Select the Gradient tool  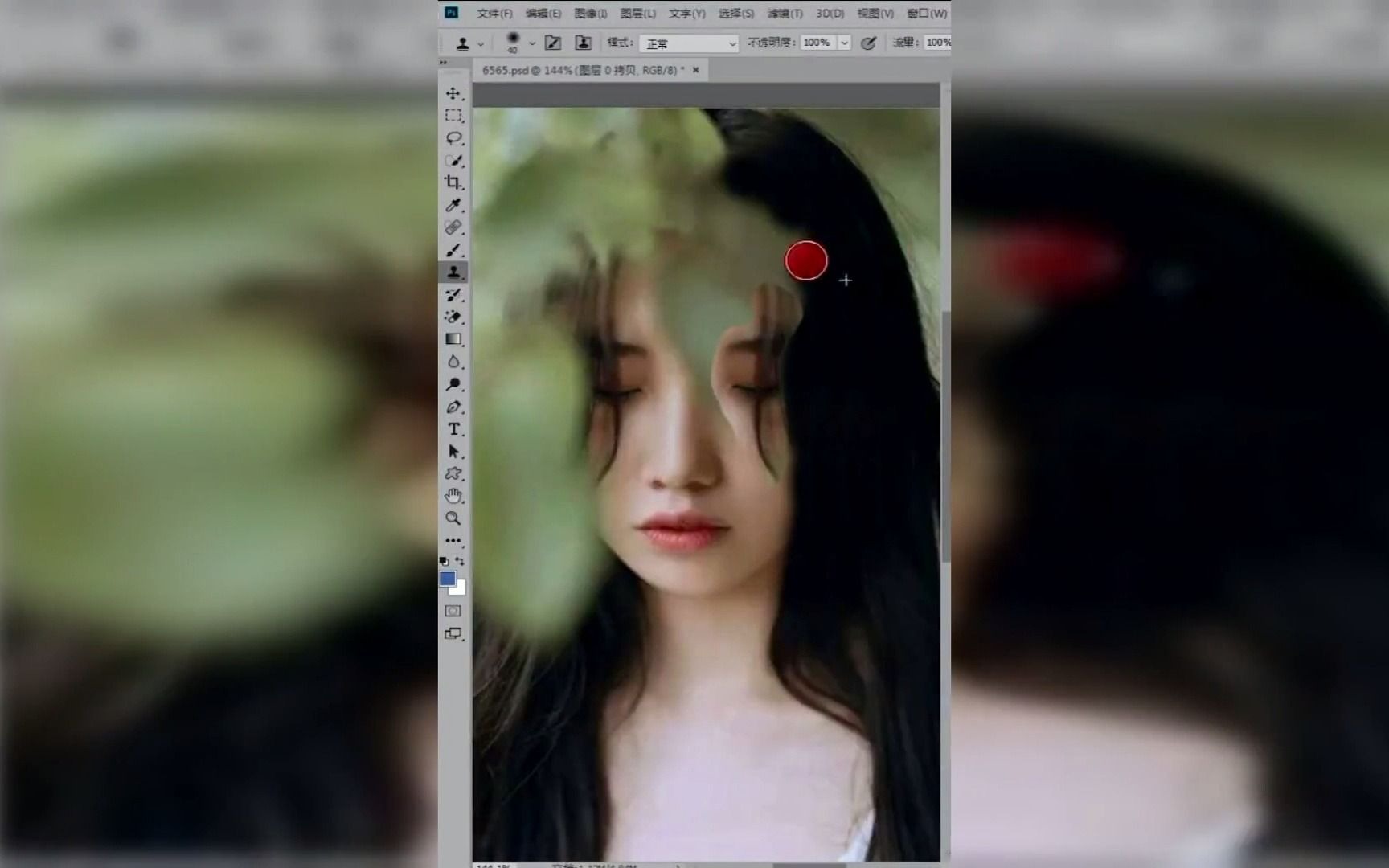(x=453, y=339)
